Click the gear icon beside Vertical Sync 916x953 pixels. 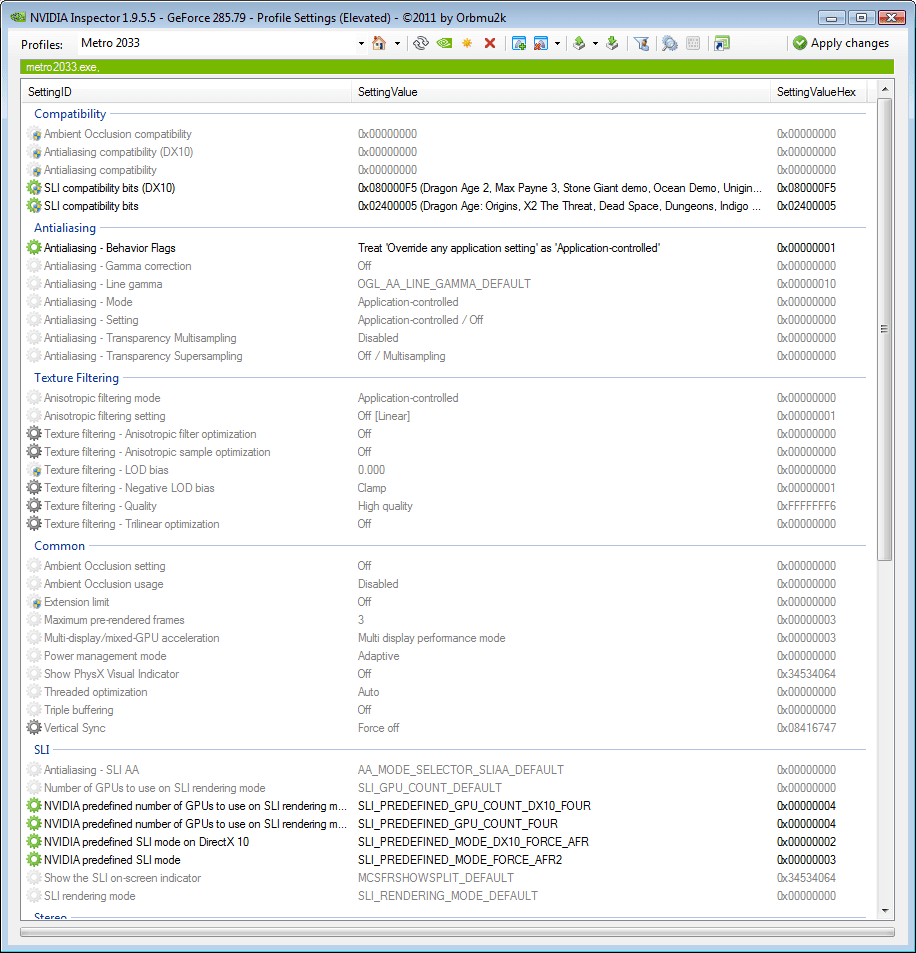point(35,728)
